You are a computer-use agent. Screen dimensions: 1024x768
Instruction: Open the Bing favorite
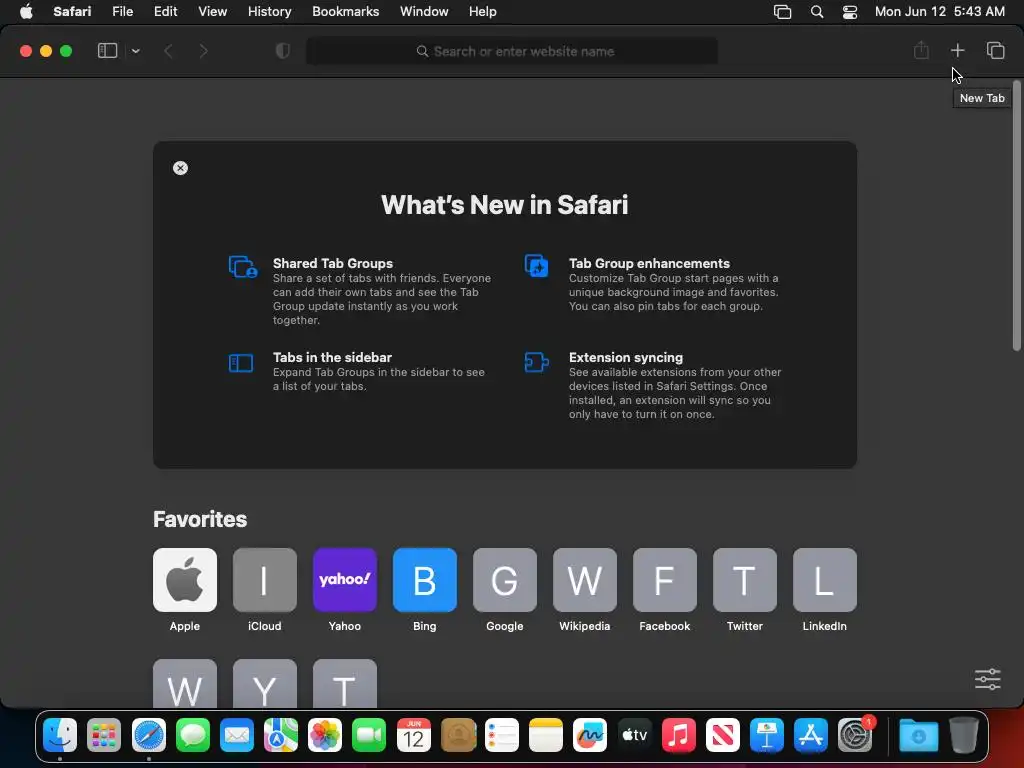click(424, 580)
